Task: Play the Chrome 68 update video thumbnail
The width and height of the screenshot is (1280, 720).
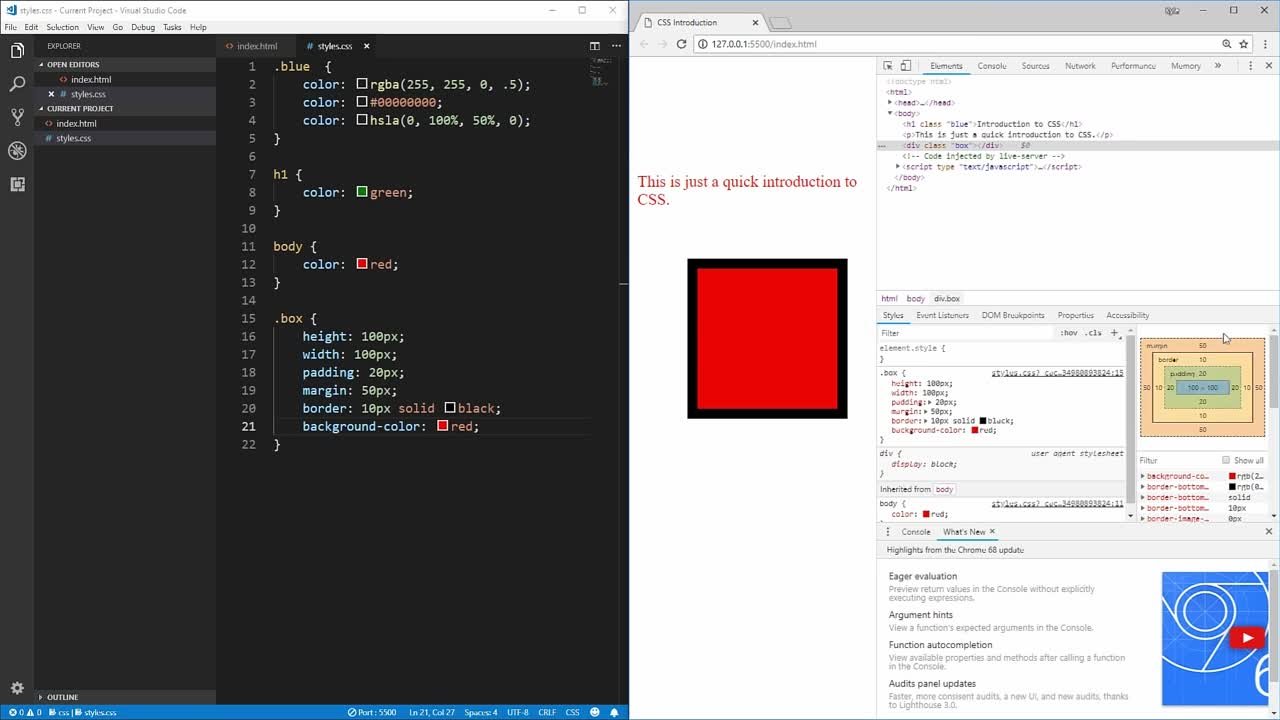Action: coord(1246,638)
